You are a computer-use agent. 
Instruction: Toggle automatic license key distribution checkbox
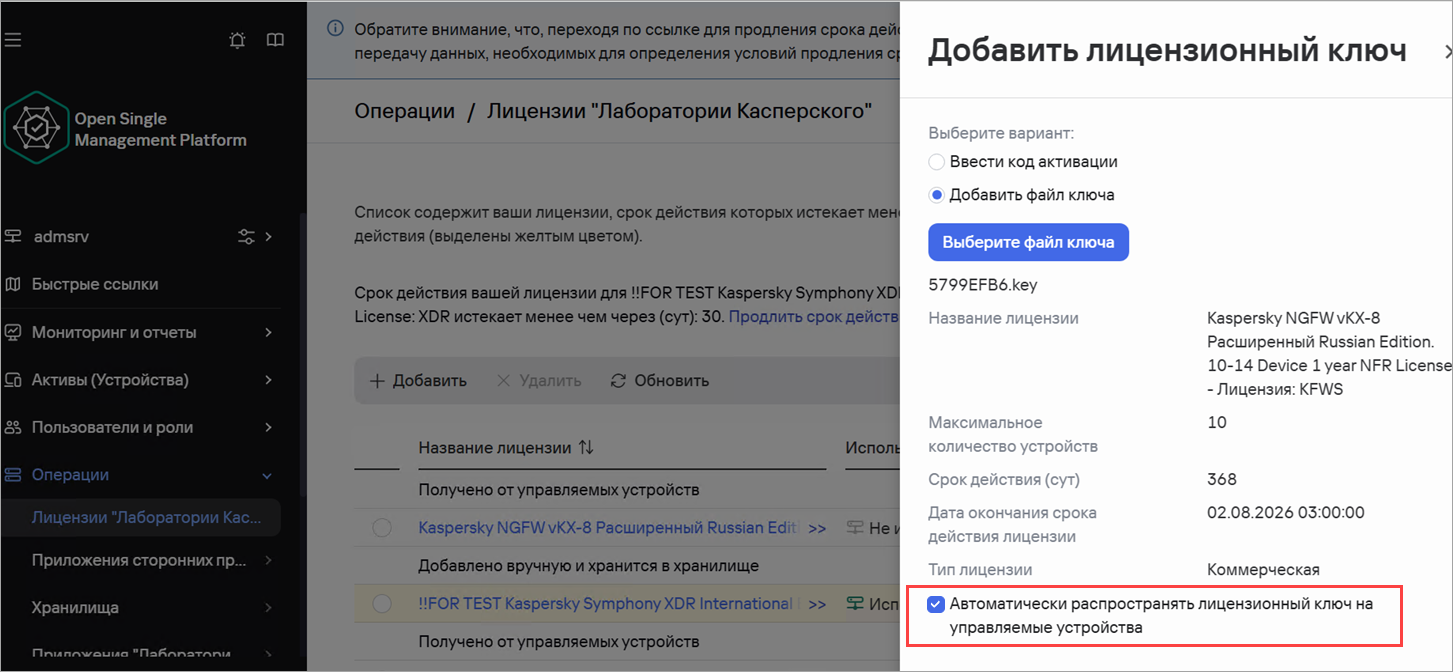click(935, 604)
